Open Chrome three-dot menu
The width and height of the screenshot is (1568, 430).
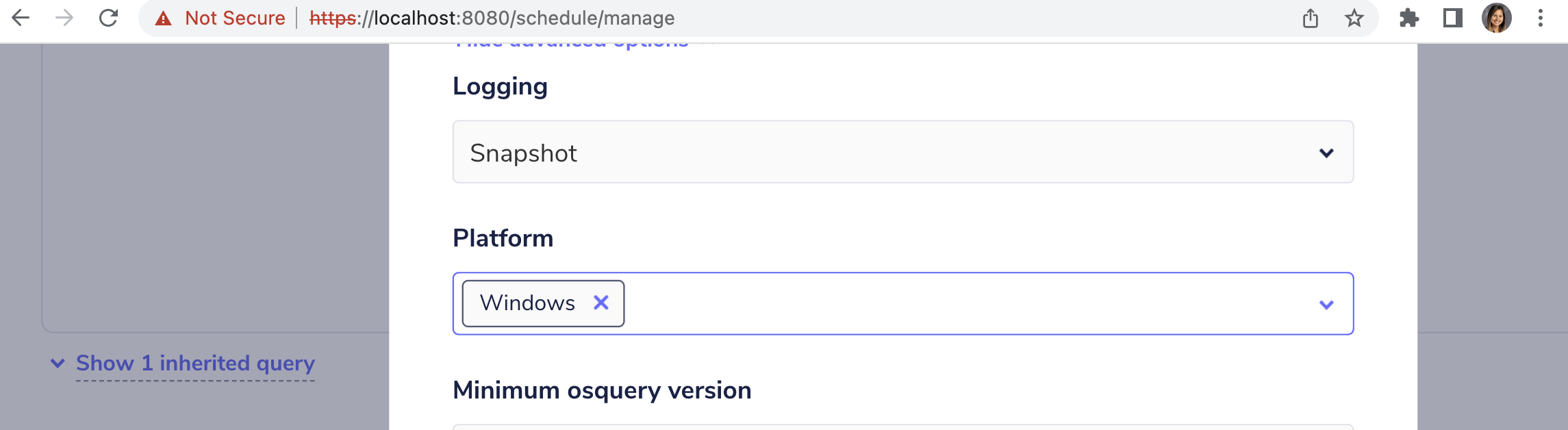(1540, 18)
